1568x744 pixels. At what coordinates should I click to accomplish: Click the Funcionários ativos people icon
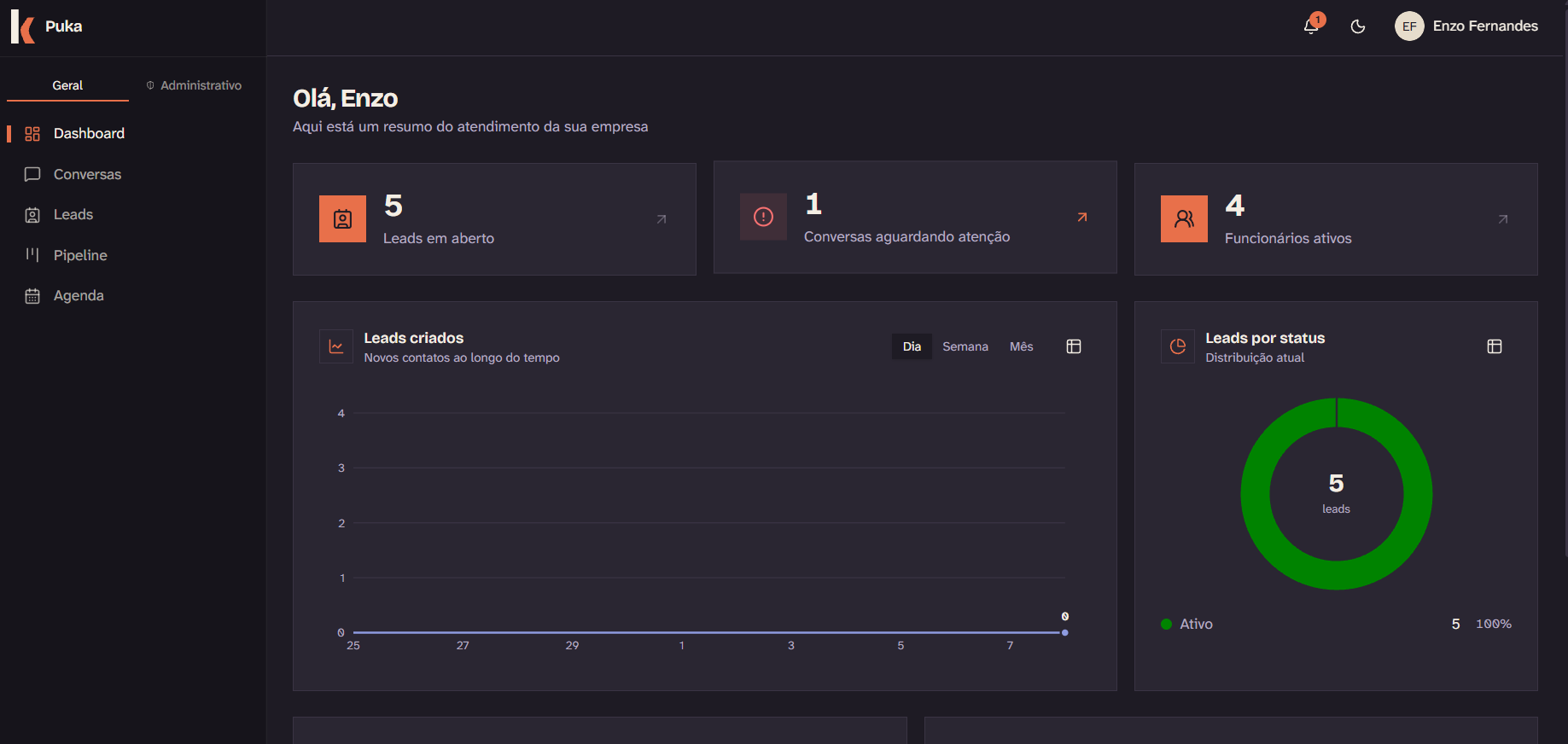tap(1184, 219)
